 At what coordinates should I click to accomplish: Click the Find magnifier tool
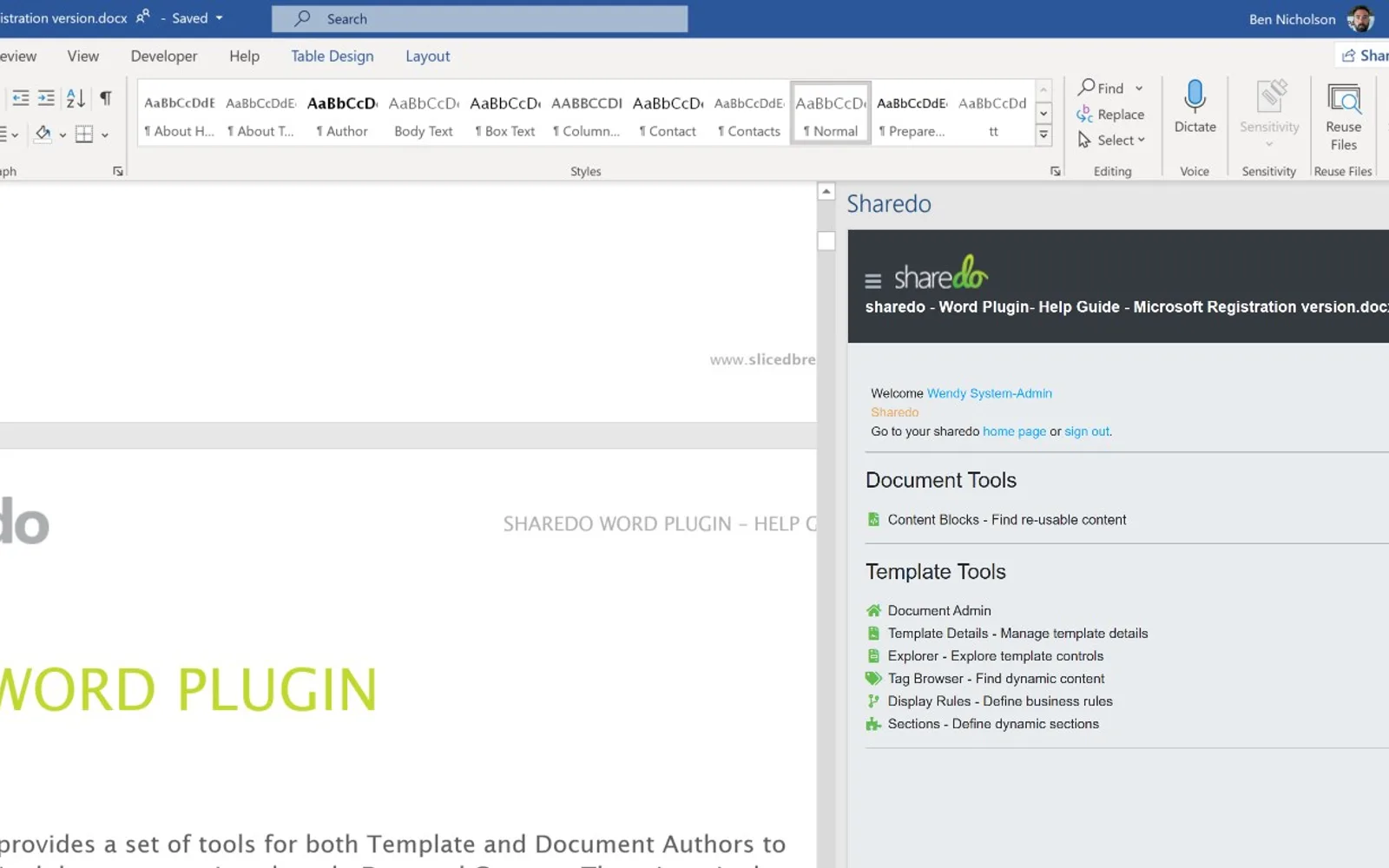(x=1101, y=88)
